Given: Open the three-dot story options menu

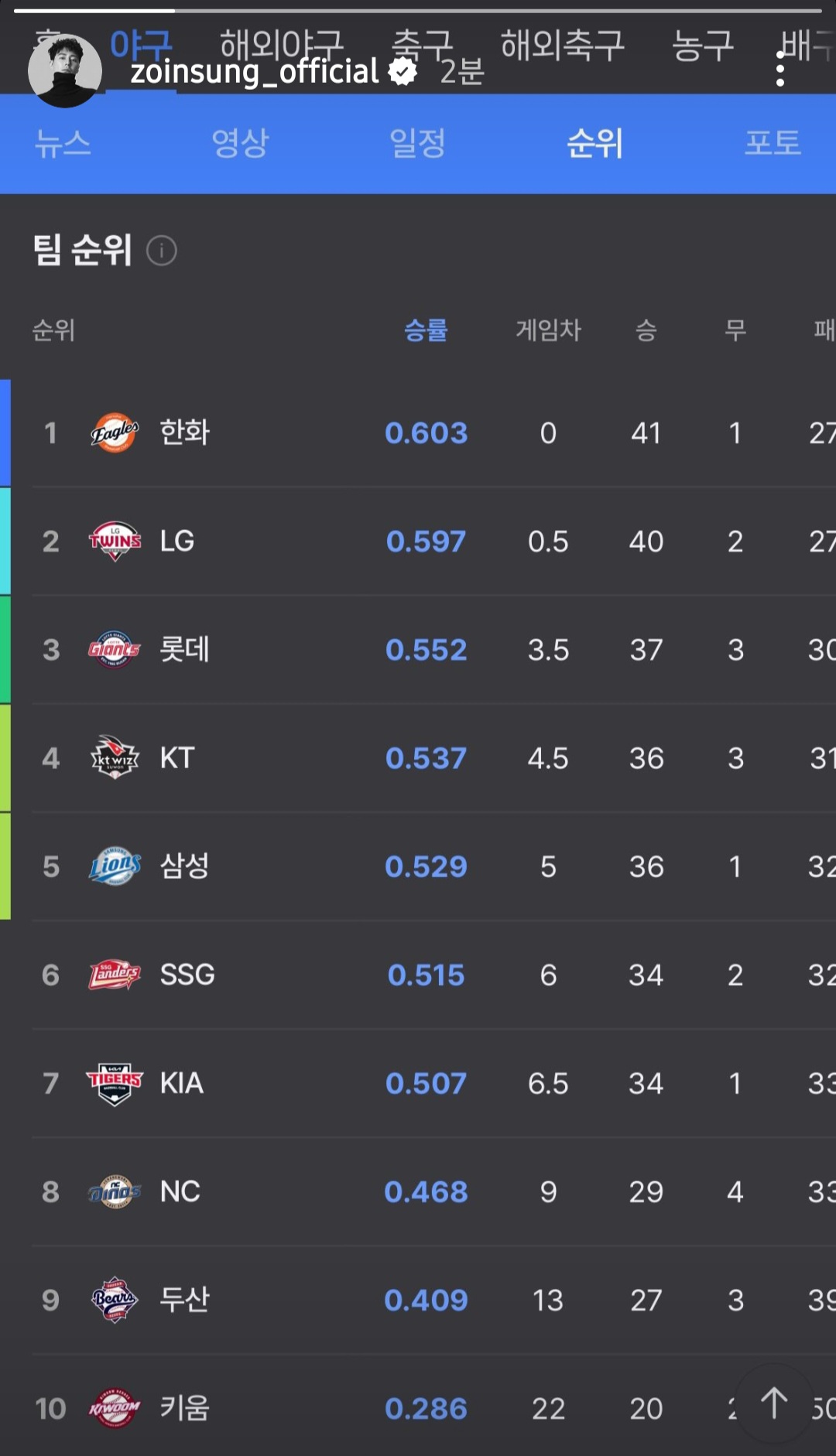Looking at the screenshot, I should (780, 70).
